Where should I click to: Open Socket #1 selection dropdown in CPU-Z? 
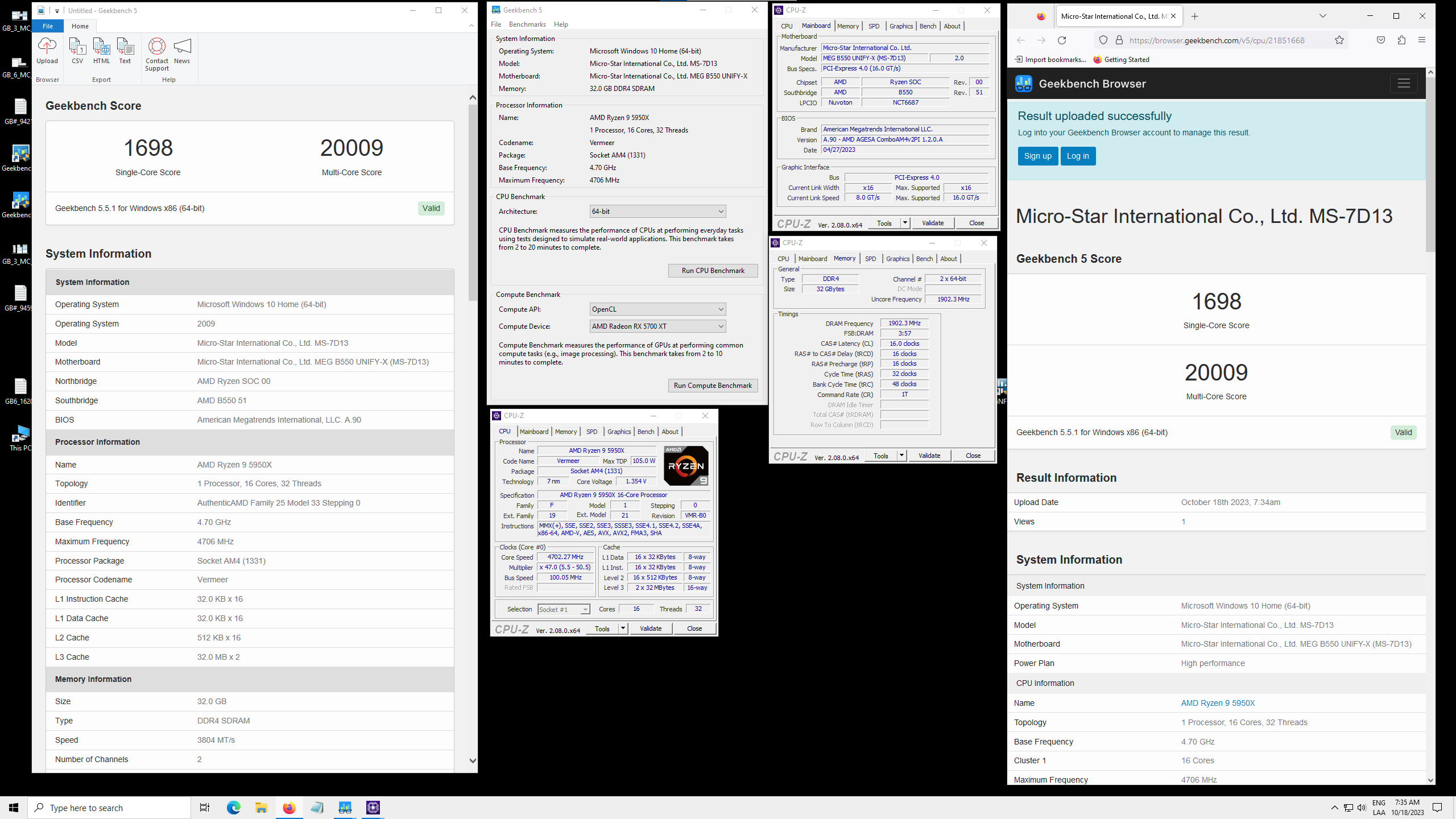[x=564, y=610]
